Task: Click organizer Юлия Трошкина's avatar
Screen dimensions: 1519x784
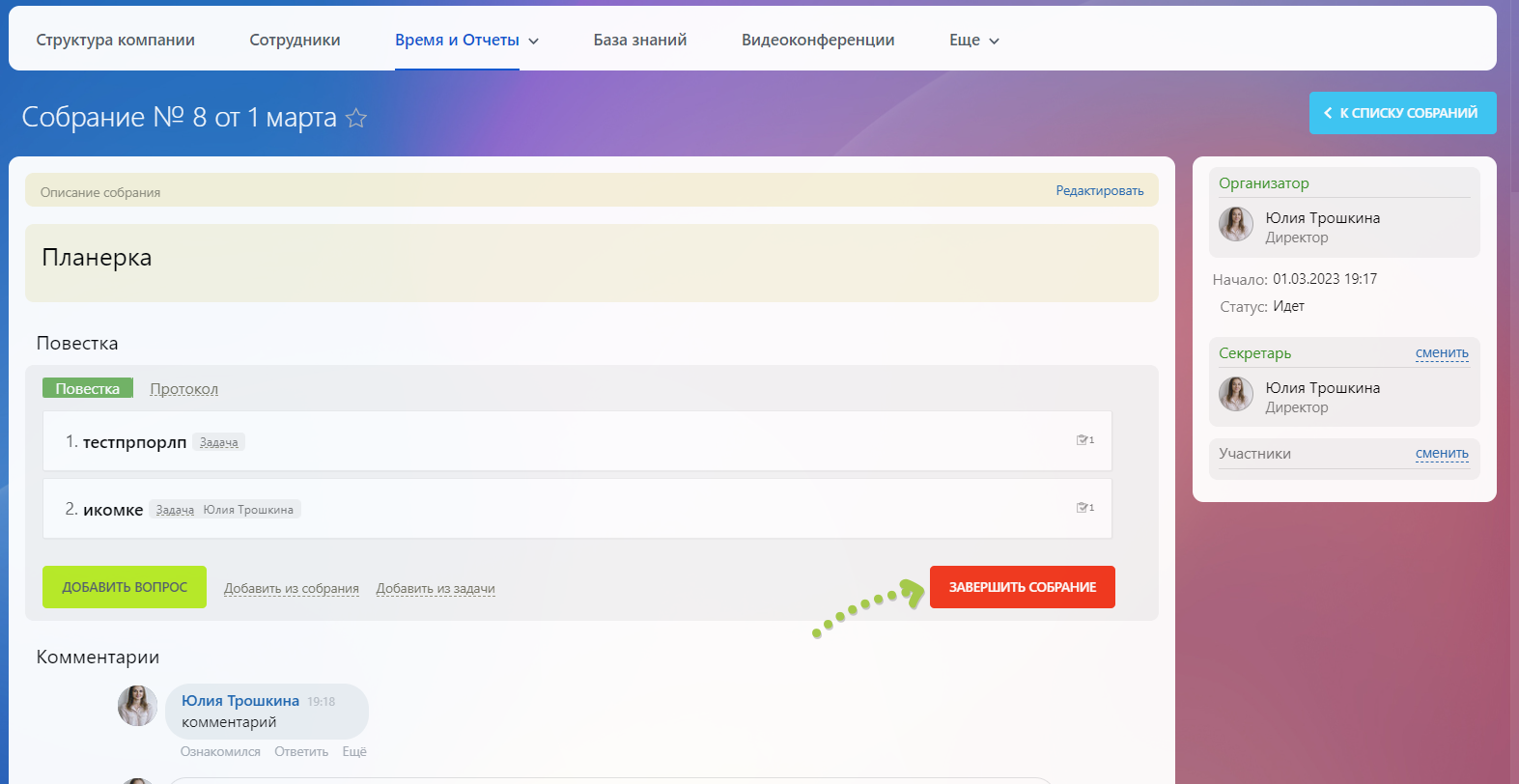Action: click(1236, 224)
